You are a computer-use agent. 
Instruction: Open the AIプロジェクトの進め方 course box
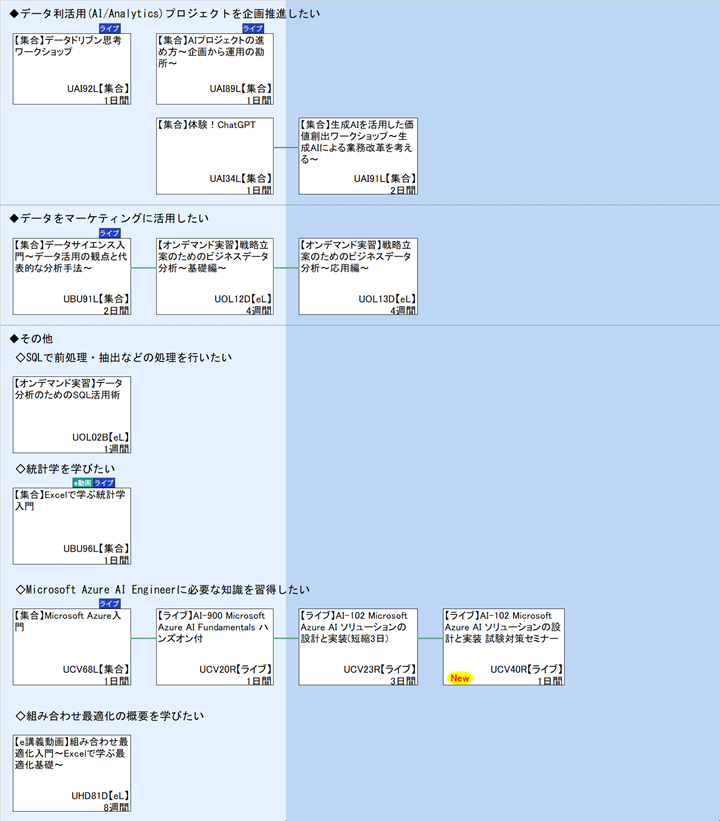[x=214, y=69]
